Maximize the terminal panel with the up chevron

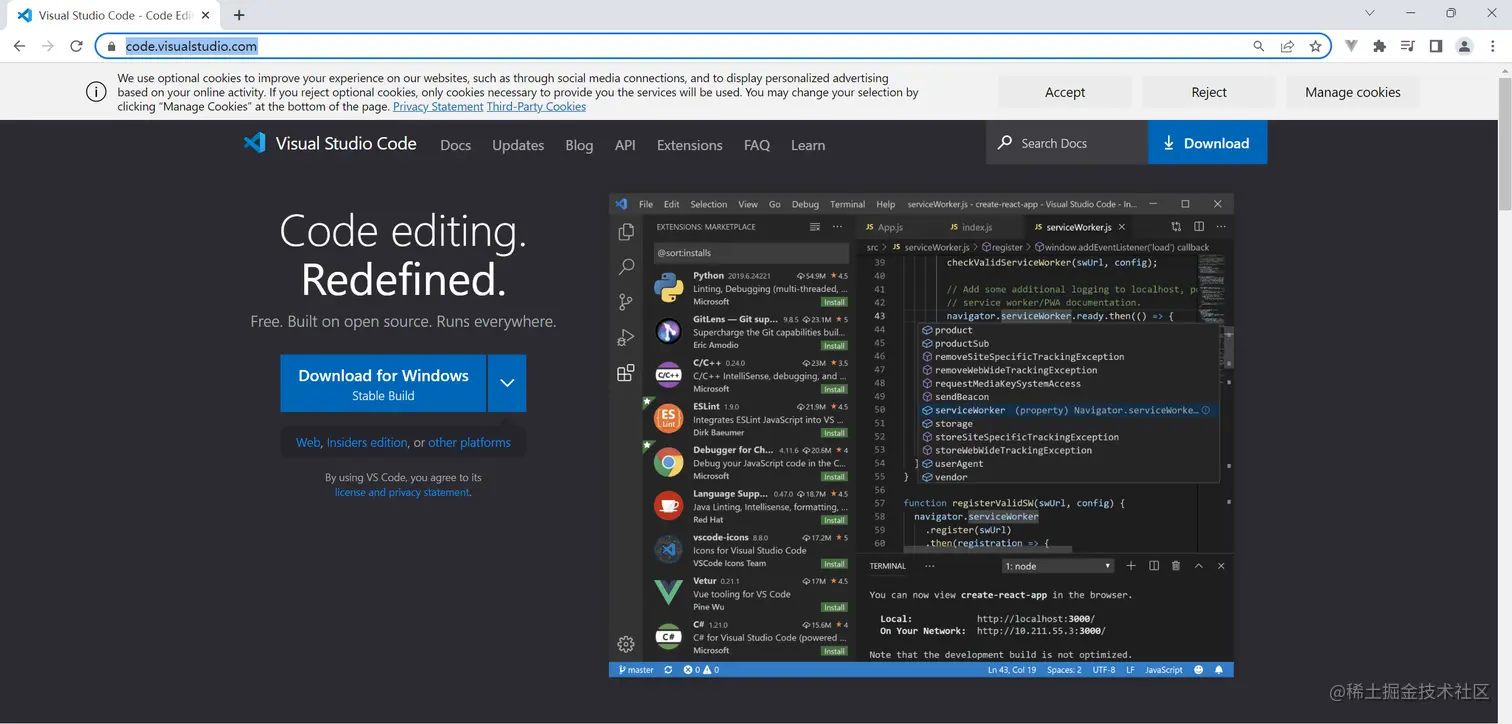(x=1199, y=566)
